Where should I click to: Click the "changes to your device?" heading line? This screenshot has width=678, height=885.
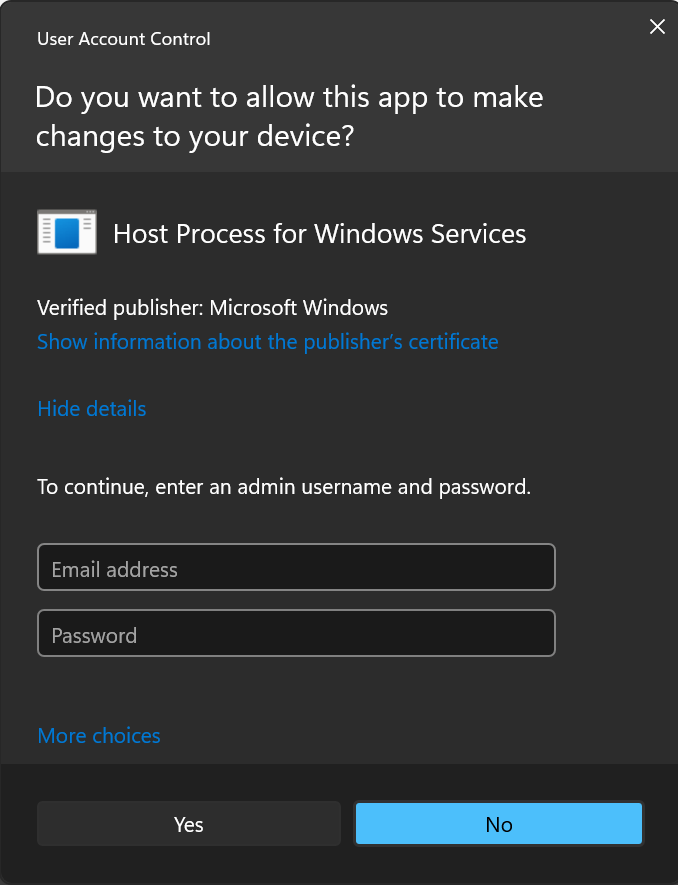tap(195, 136)
